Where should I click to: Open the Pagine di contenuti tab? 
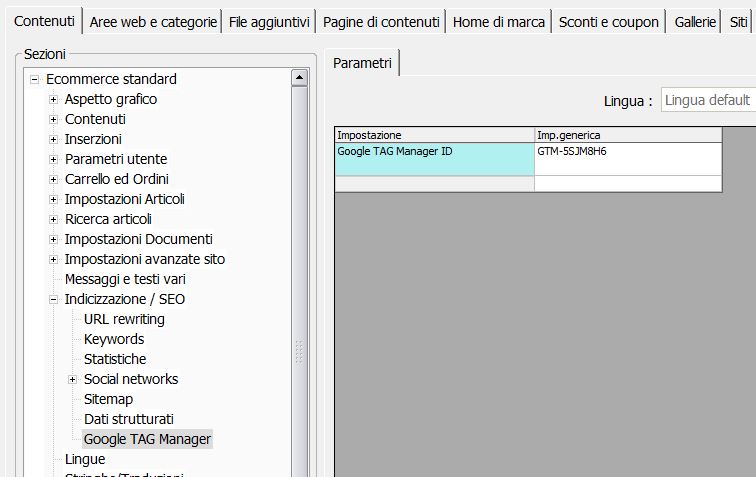point(381,22)
